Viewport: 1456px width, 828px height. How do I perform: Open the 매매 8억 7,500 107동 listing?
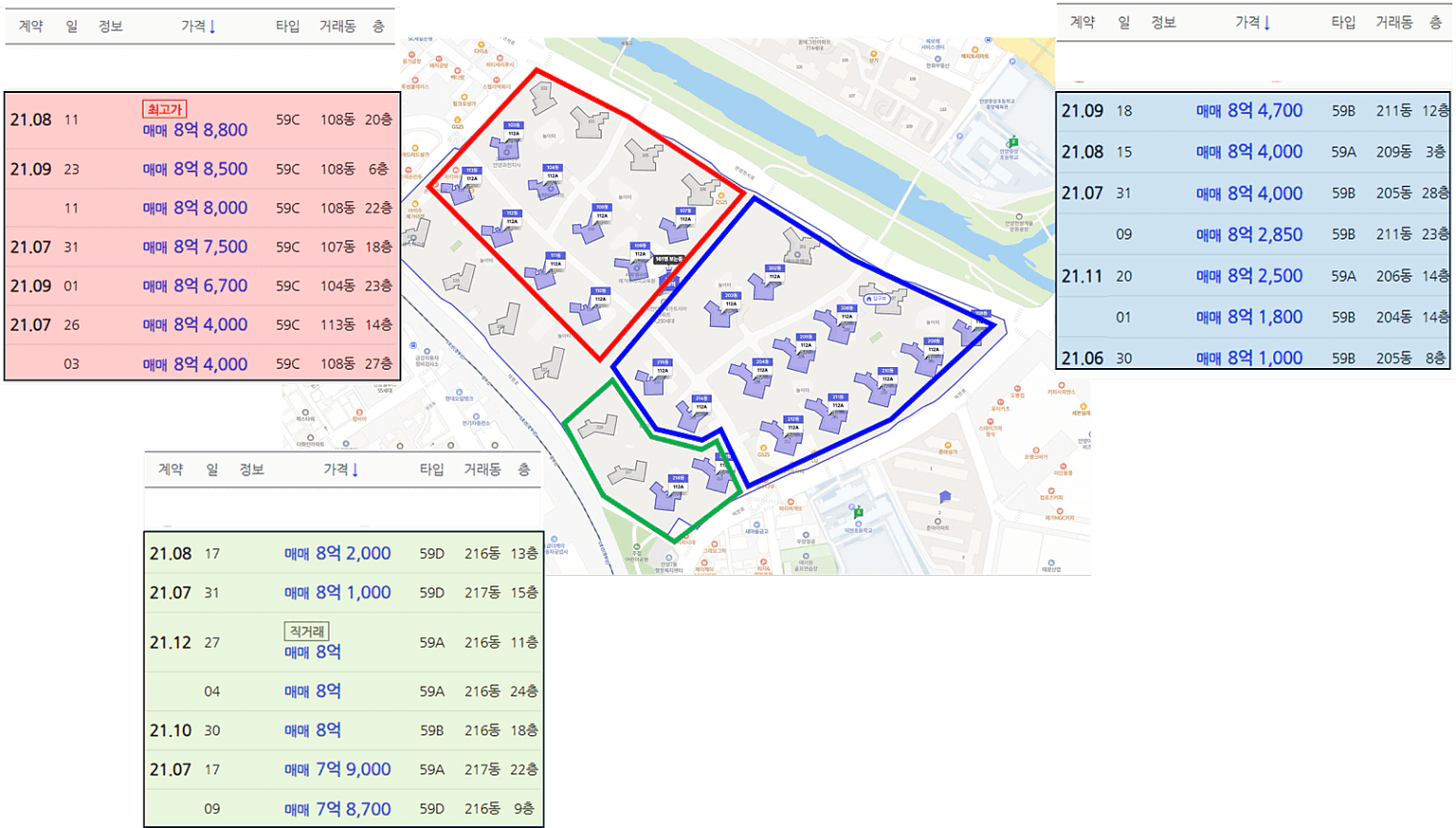[202, 247]
